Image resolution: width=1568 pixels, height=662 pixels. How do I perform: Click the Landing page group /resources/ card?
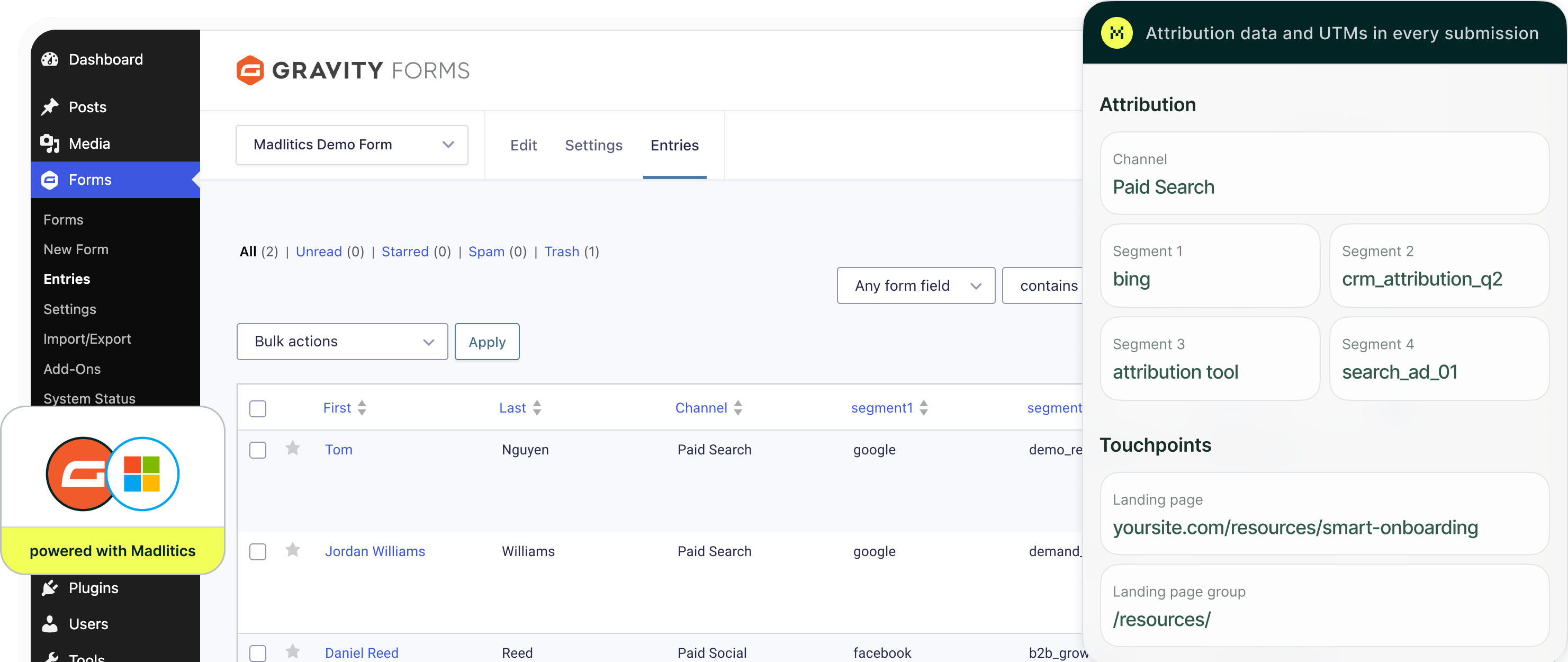(1324, 605)
